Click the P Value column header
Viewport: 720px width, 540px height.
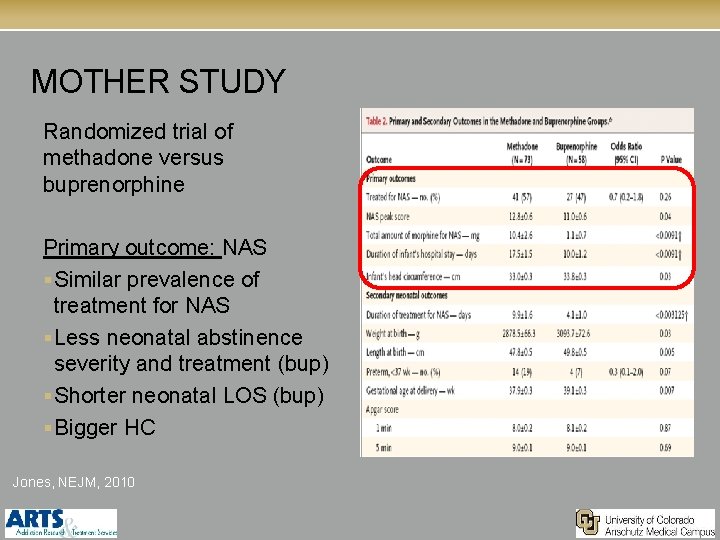[671, 159]
